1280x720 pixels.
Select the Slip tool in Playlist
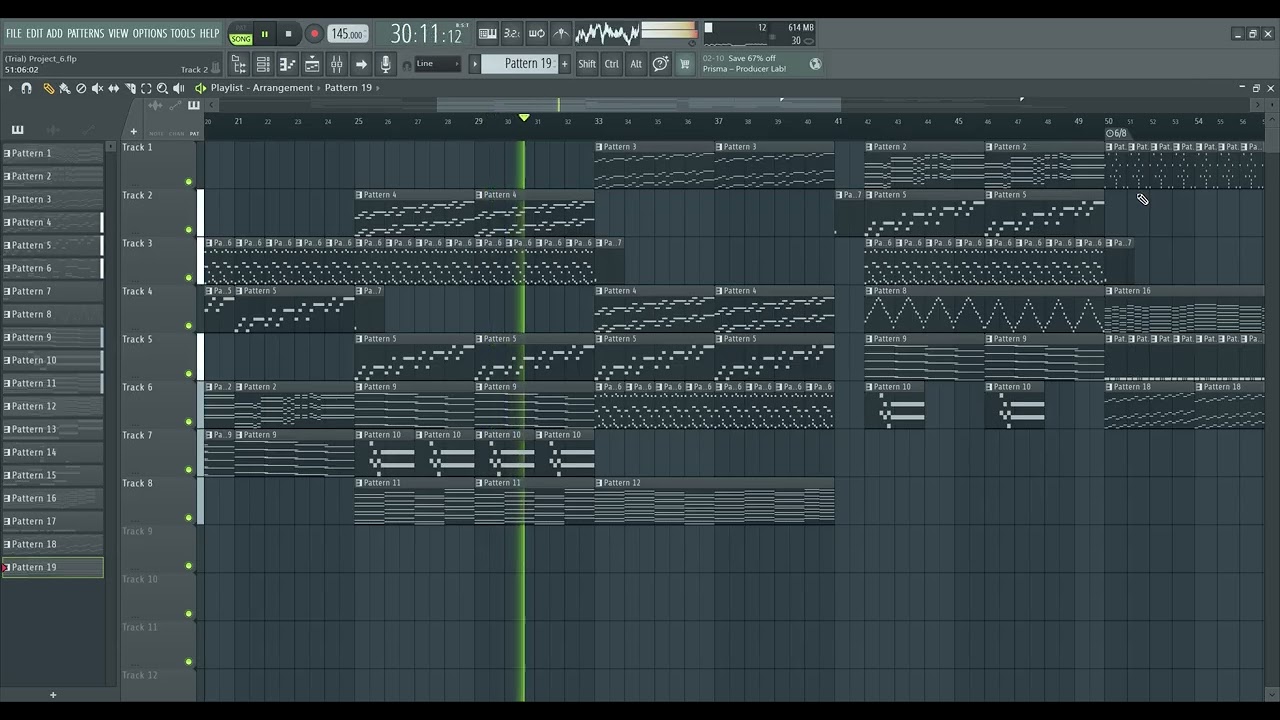(113, 88)
